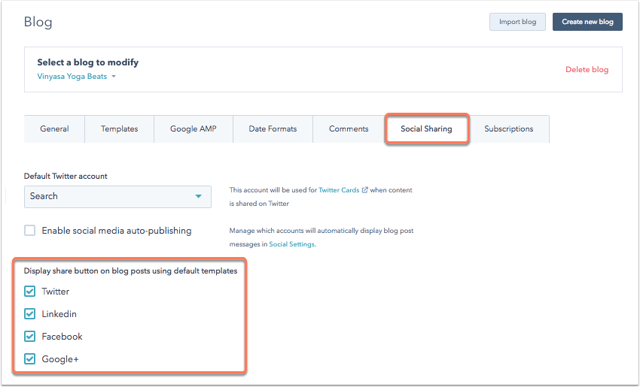This screenshot has width=640, height=387.
Task: Open the Default Twitter account Search dropdown
Action: [x=118, y=196]
